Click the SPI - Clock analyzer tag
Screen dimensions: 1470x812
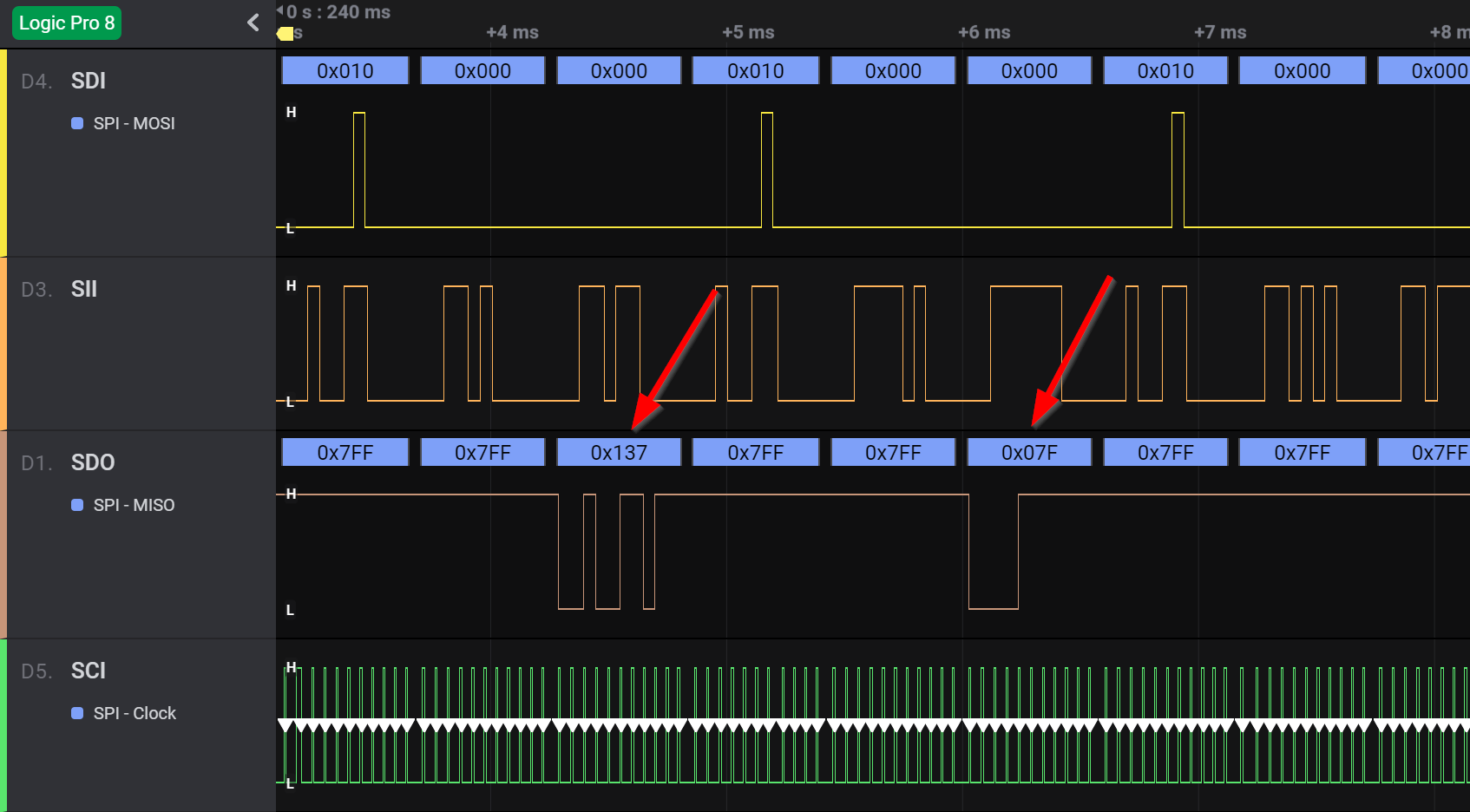click(124, 713)
